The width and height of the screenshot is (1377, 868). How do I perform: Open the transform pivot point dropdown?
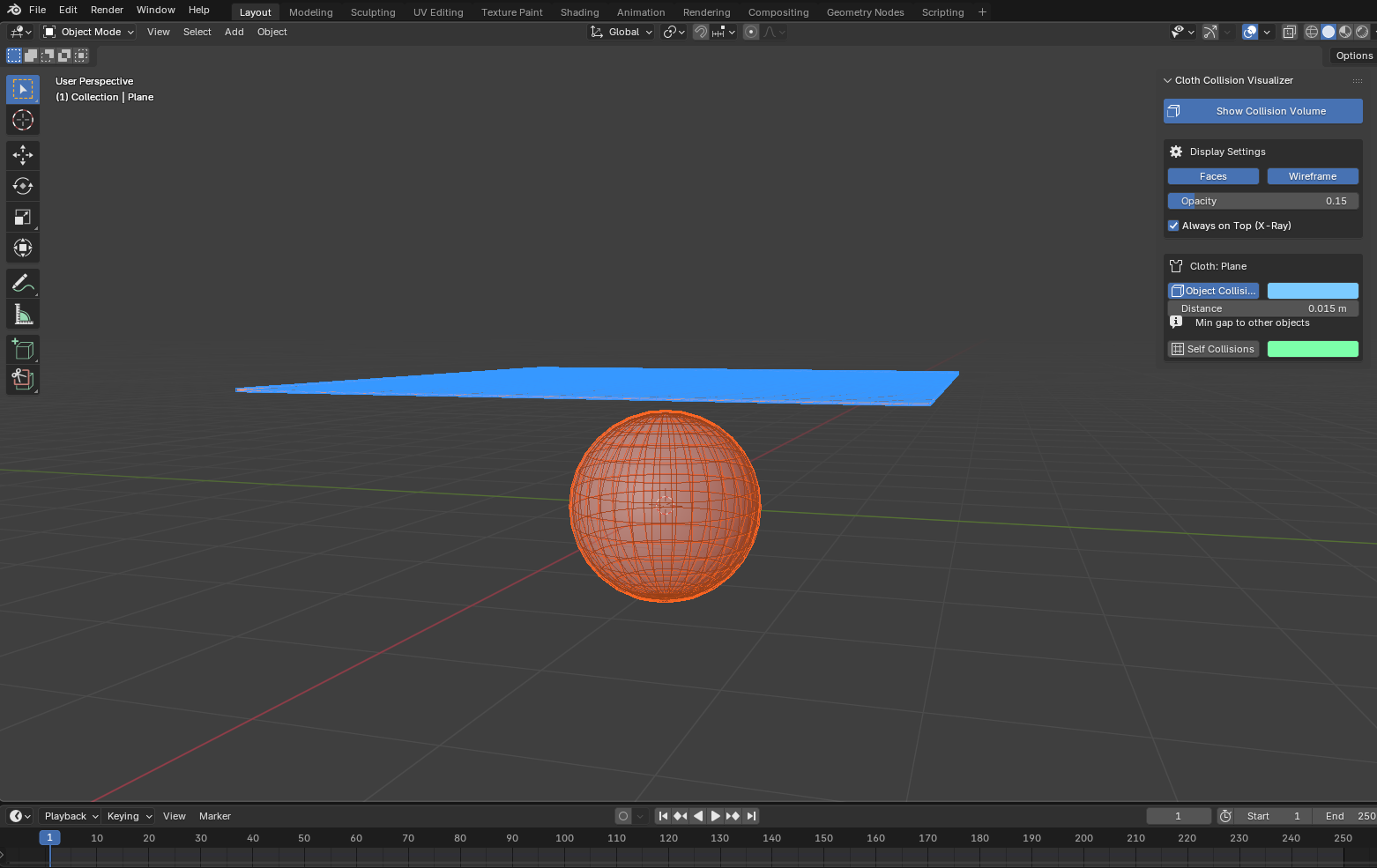tap(674, 32)
